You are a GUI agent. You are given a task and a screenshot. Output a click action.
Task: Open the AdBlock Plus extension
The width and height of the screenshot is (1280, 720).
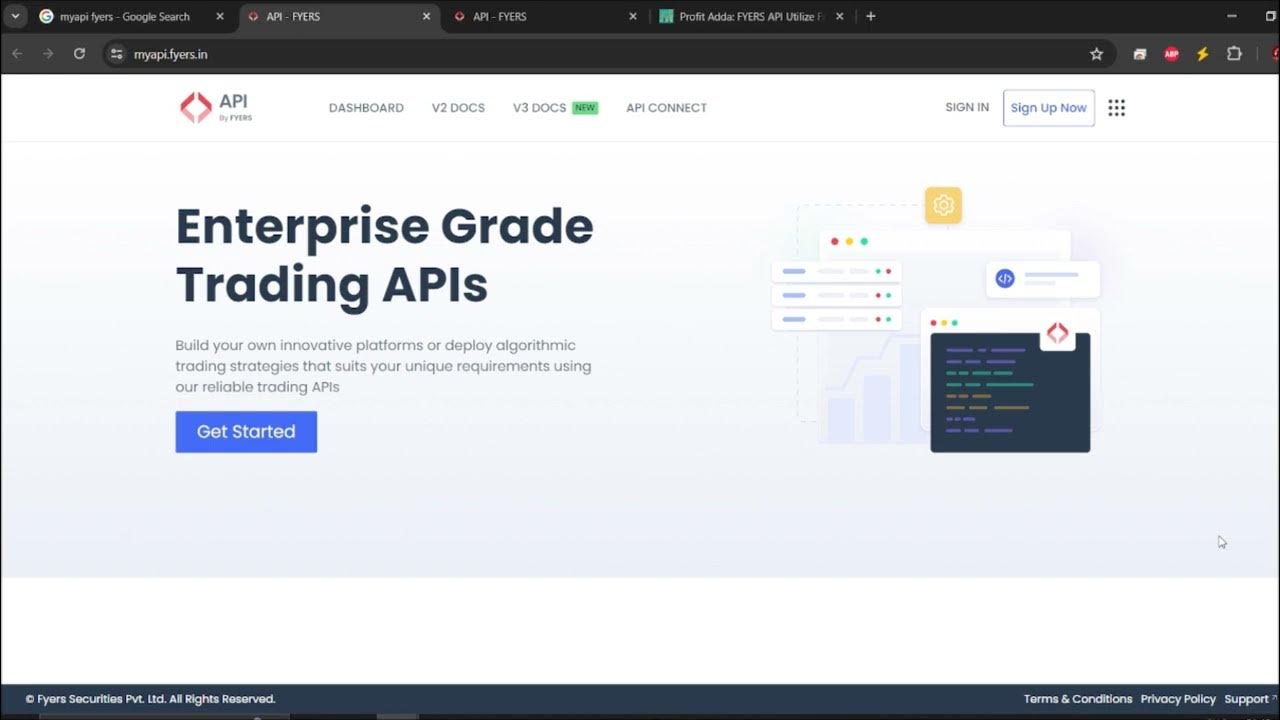click(x=1171, y=54)
